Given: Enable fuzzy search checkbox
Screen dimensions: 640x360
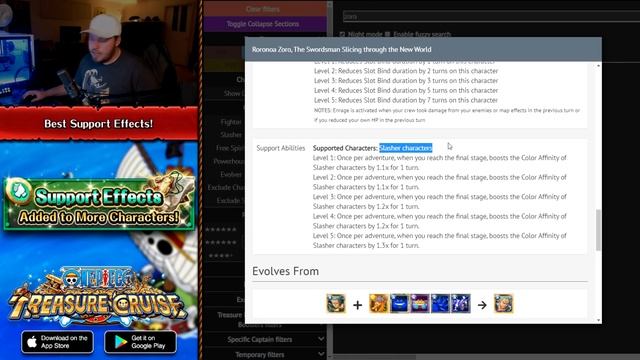Looking at the screenshot, I should 387,34.
